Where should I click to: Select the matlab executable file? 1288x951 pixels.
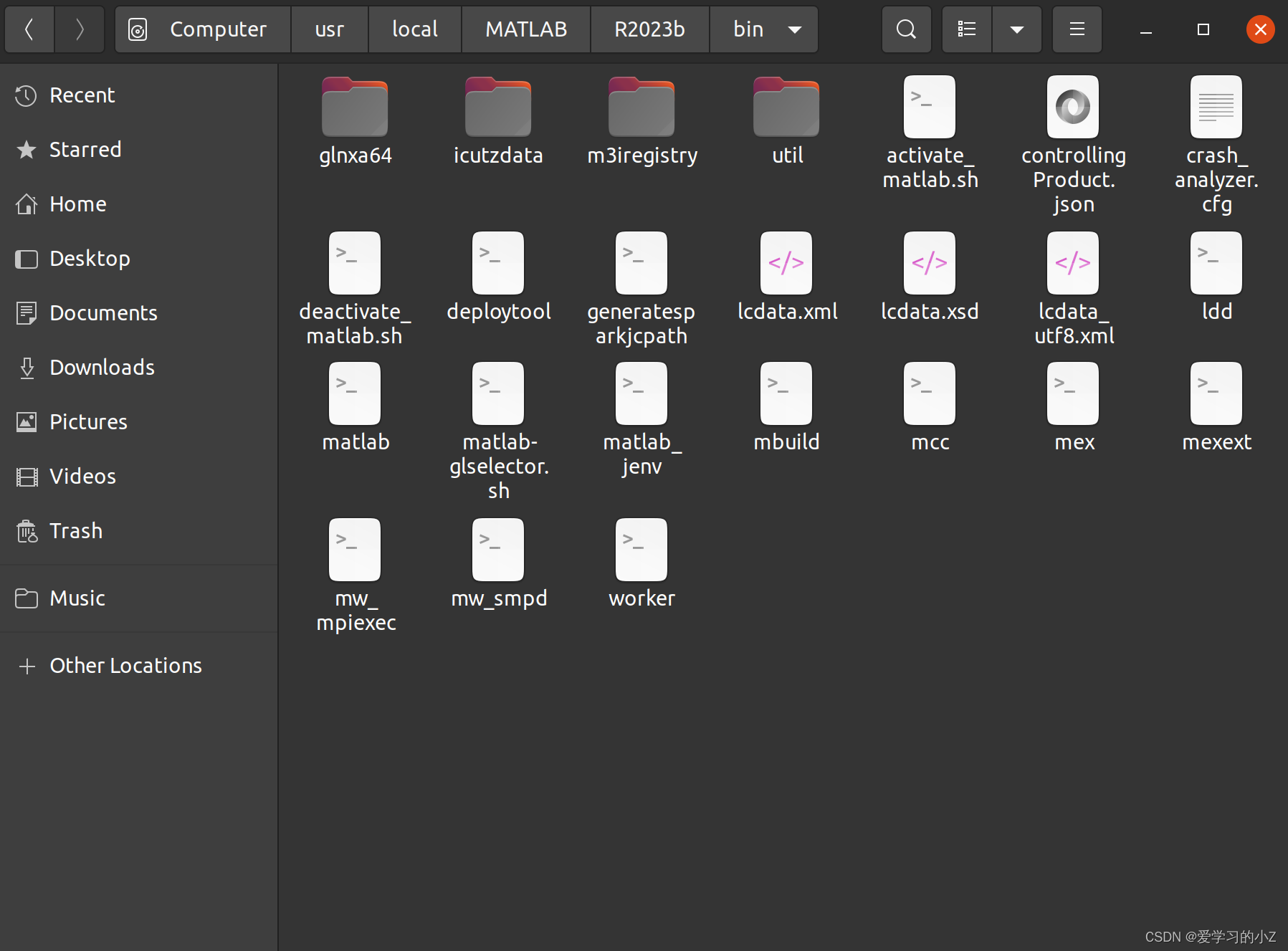pos(355,407)
